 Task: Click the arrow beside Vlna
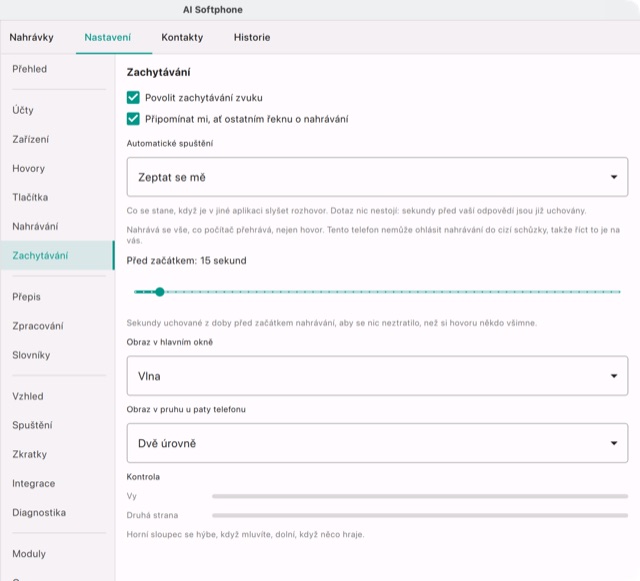(x=613, y=376)
